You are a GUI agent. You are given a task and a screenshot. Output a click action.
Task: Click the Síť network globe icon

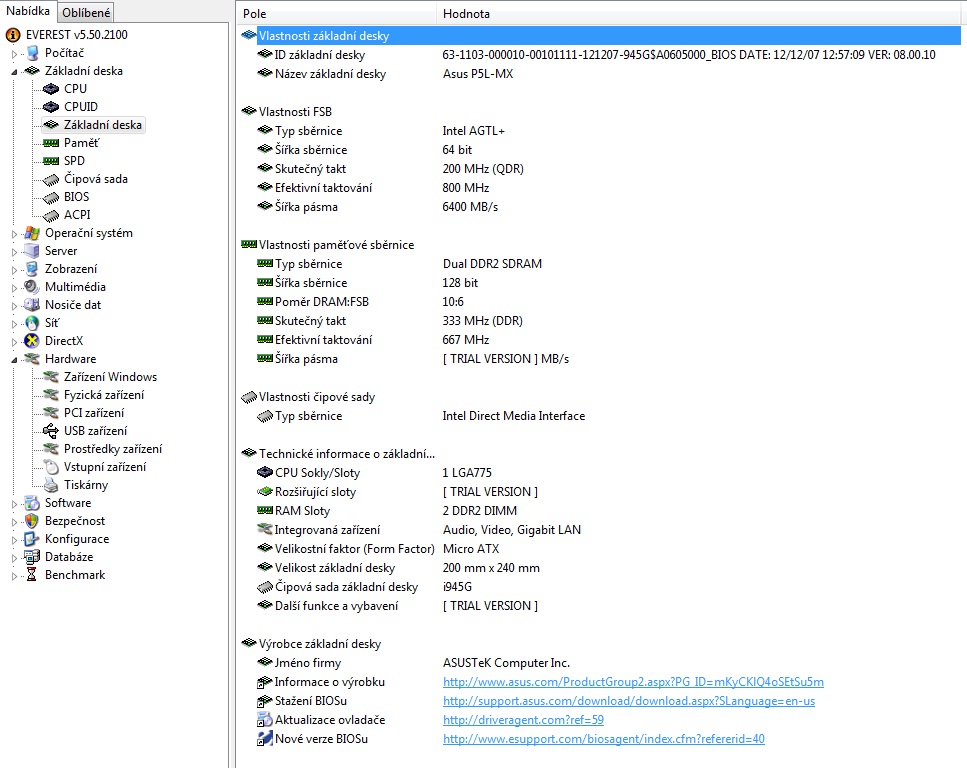[32, 323]
